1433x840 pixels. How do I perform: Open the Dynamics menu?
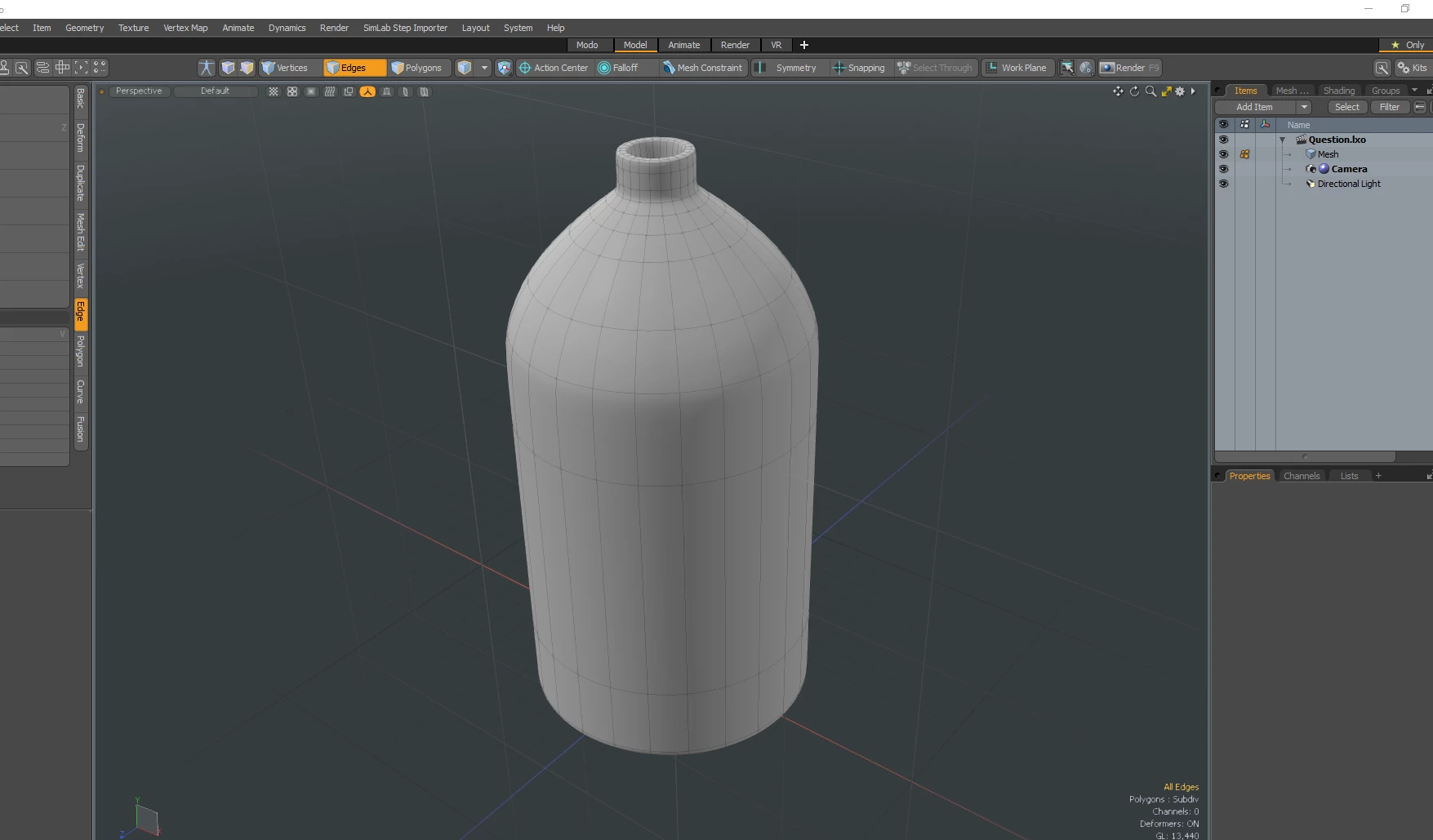coord(287,28)
